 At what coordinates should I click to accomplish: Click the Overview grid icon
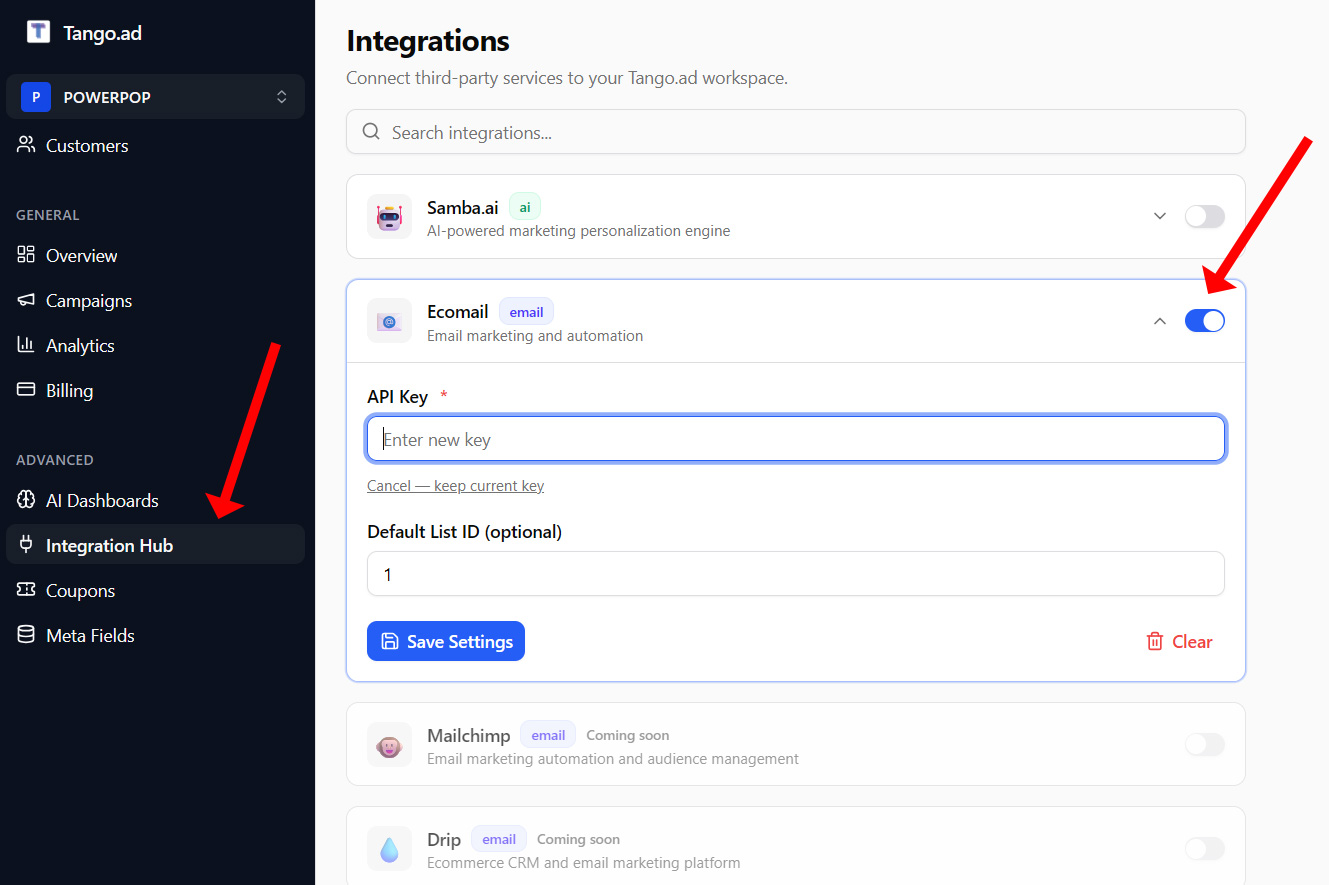tap(26, 255)
